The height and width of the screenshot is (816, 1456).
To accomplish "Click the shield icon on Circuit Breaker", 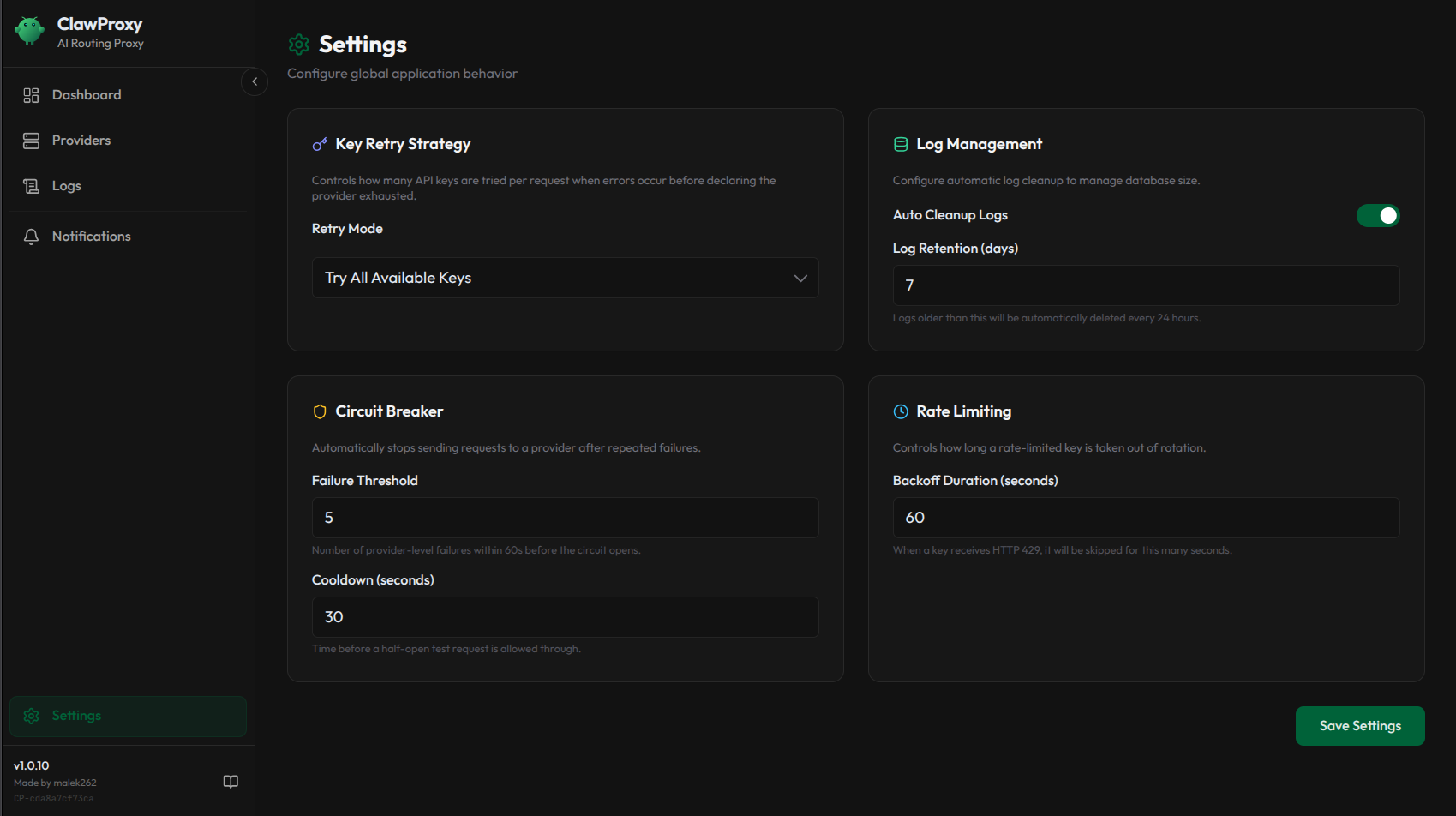I will click(320, 411).
